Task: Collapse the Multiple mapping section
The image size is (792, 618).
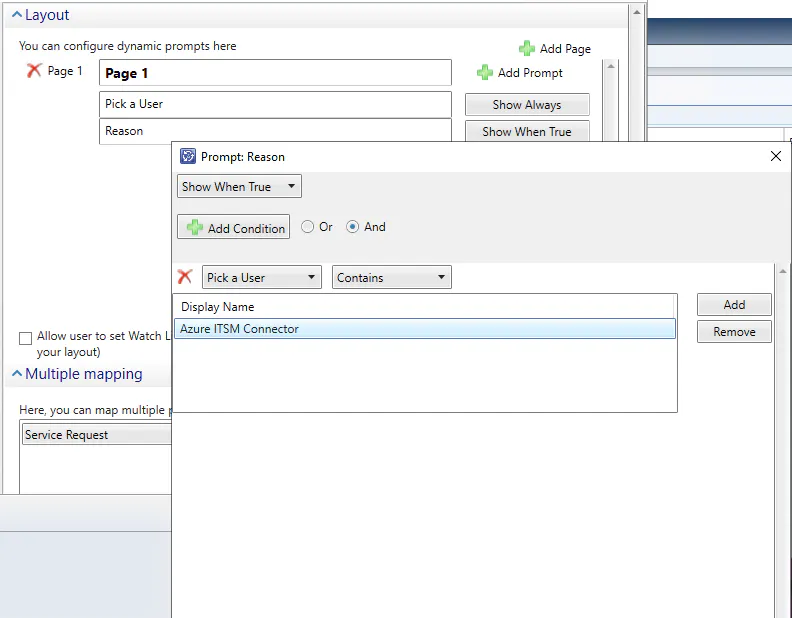Action: [x=17, y=374]
